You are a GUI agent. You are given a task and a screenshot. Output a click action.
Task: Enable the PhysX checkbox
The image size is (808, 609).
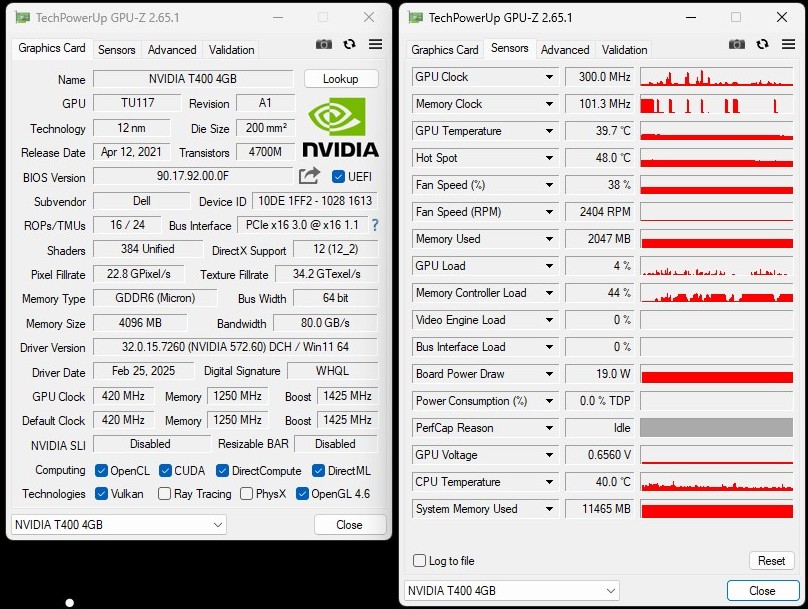(x=246, y=494)
